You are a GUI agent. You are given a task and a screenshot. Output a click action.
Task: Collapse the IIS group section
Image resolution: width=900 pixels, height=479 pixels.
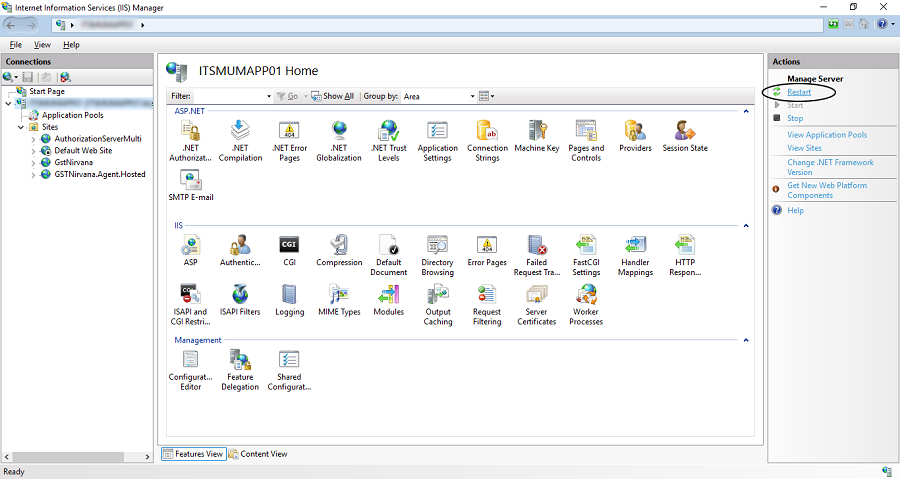pyautogui.click(x=746, y=226)
